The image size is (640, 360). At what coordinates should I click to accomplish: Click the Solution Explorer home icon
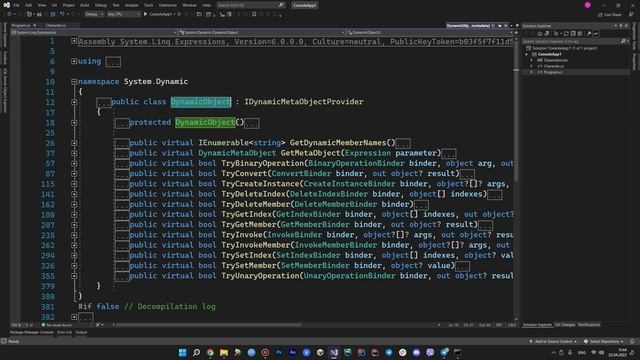(x=540, y=33)
